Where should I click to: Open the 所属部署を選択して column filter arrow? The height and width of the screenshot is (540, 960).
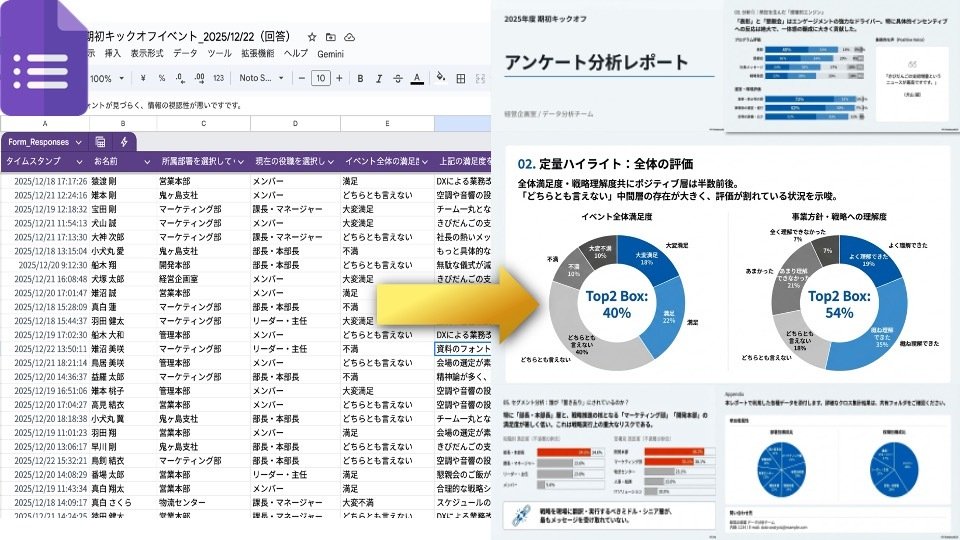(x=241, y=162)
